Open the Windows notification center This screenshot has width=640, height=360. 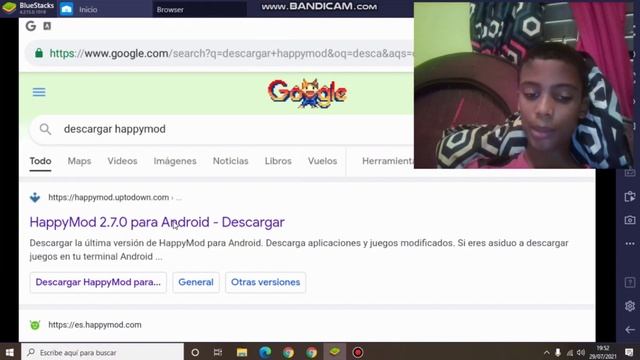pyautogui.click(x=629, y=352)
